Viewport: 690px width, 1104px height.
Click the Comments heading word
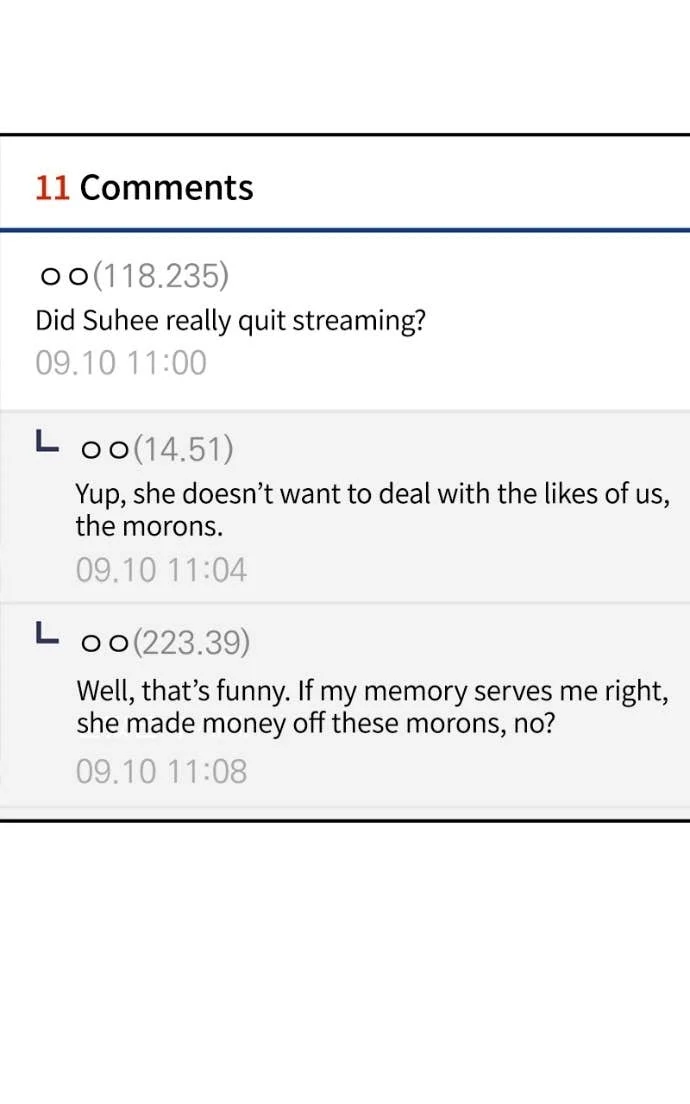point(166,188)
